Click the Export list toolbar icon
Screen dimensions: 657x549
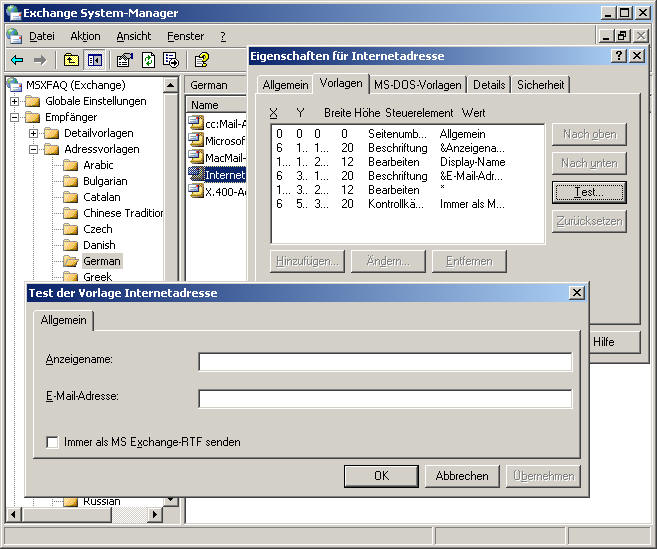point(171,60)
